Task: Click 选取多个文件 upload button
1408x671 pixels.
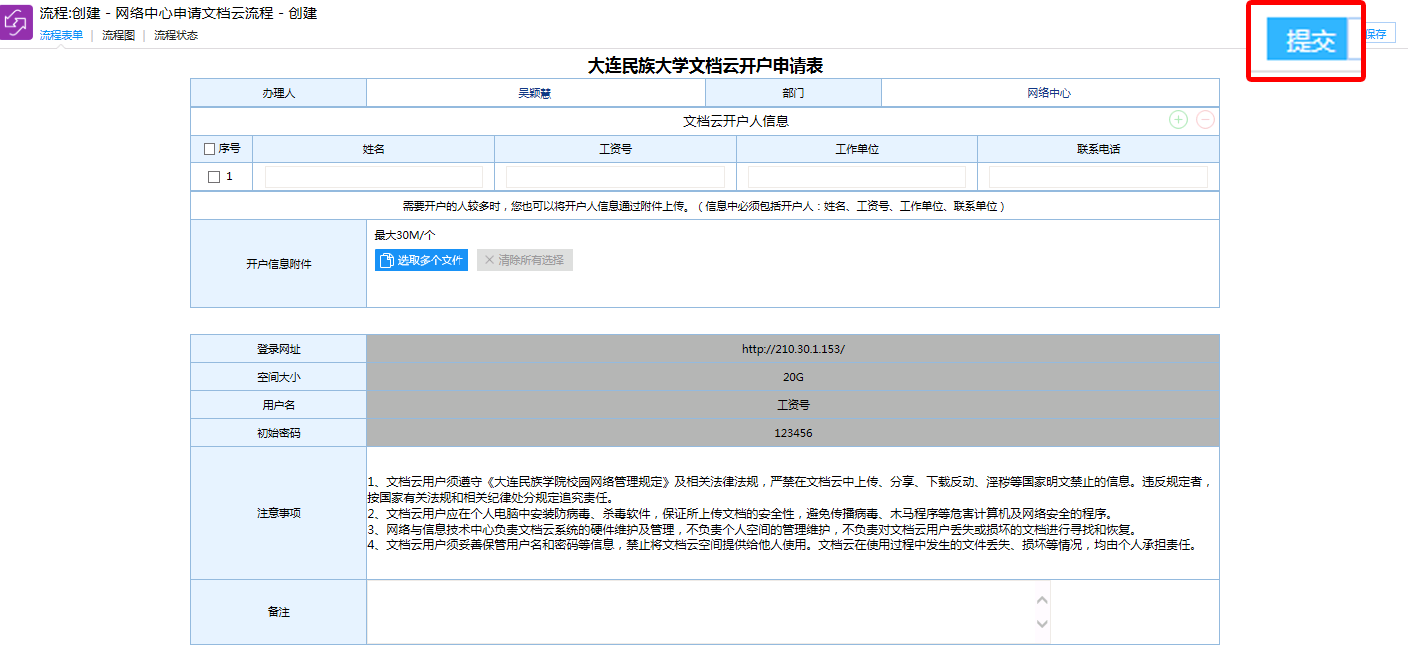Action: tap(421, 260)
